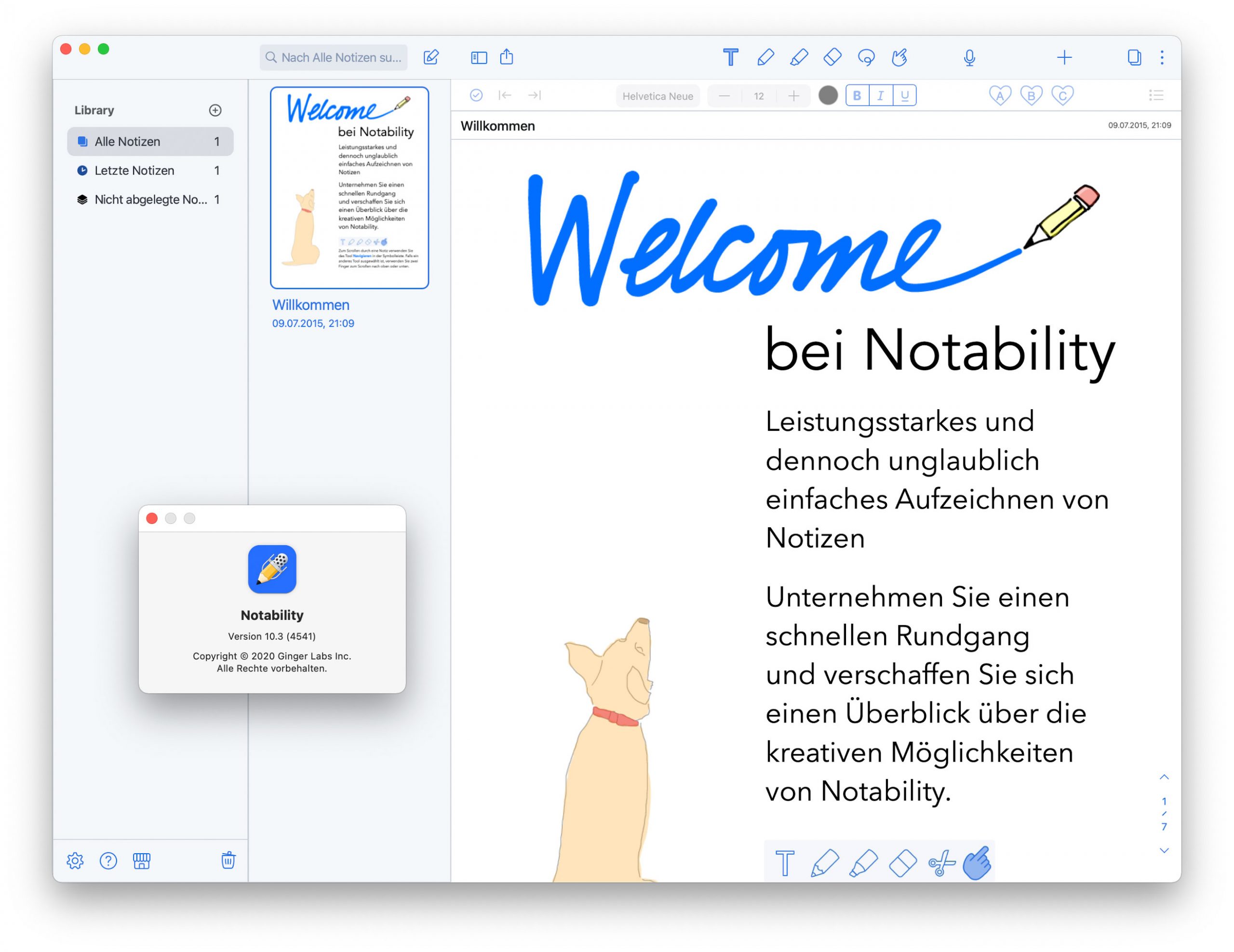Open the Notability shop icon
The width and height of the screenshot is (1234, 952).
coord(141,860)
